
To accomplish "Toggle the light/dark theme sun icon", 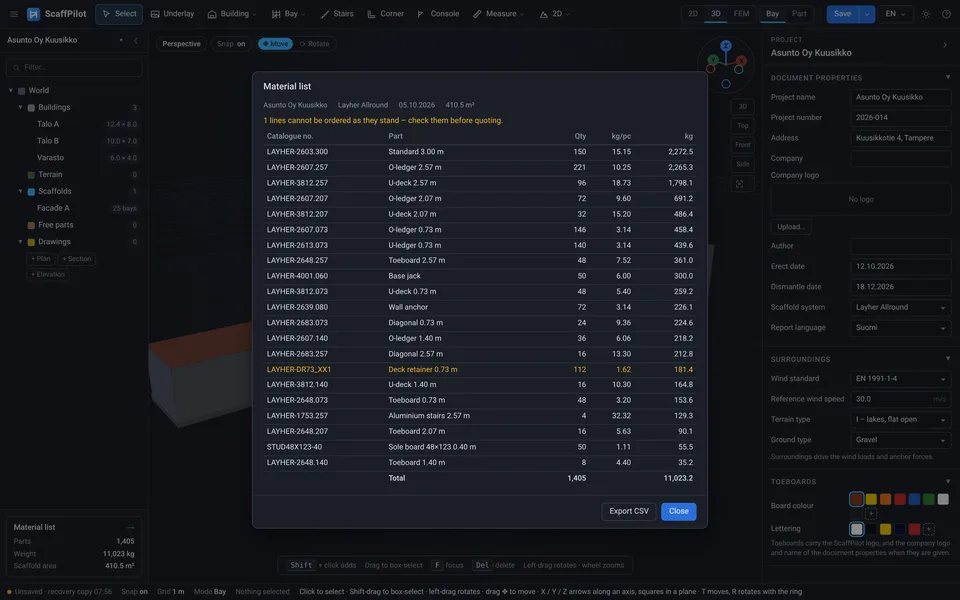I will coord(926,14).
